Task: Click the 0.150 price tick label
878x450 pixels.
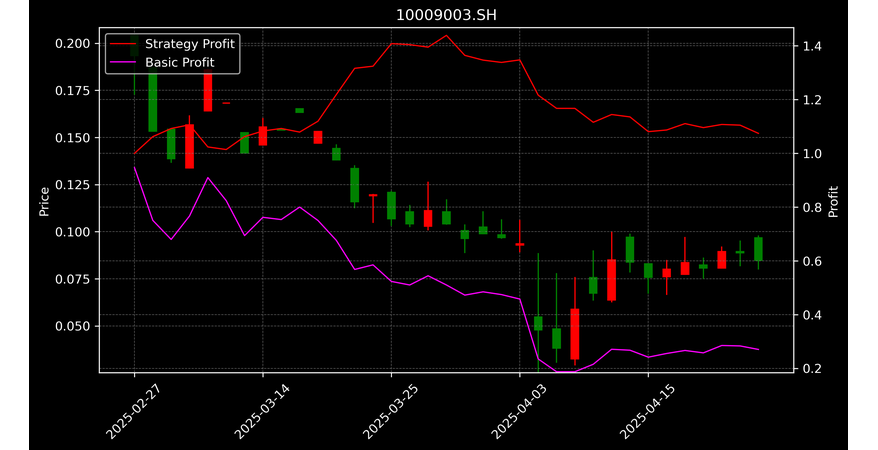Action: (73, 138)
